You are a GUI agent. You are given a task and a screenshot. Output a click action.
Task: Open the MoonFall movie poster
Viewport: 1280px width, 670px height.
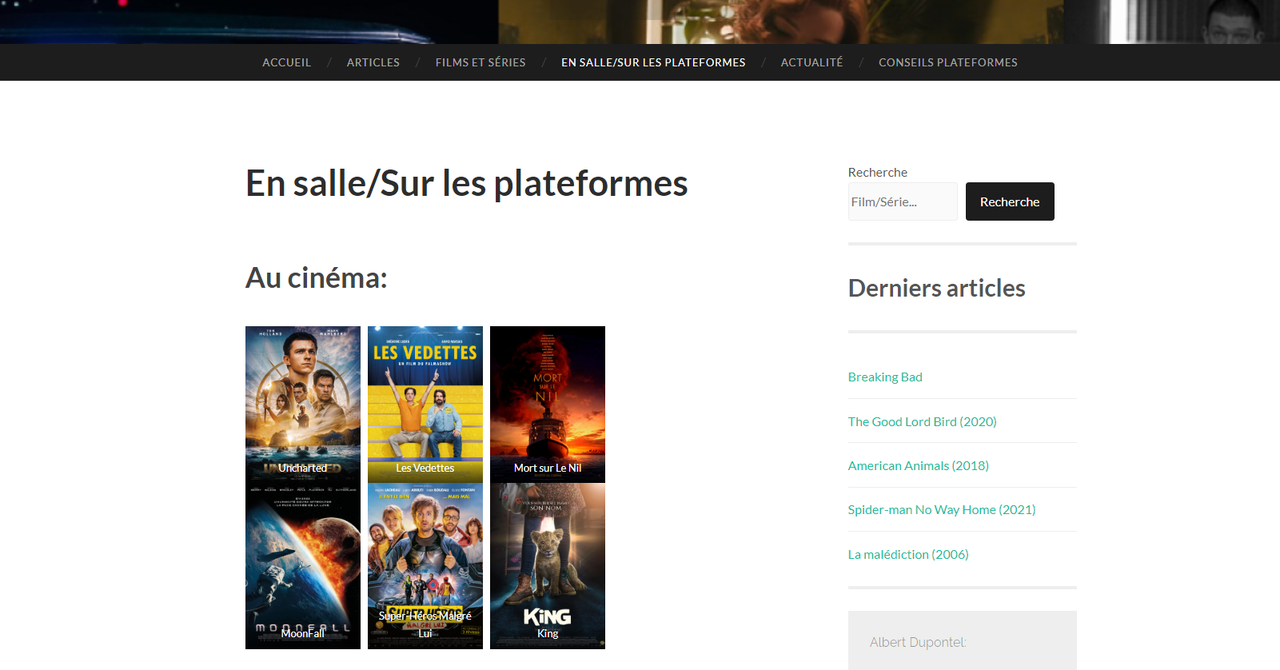[303, 566]
